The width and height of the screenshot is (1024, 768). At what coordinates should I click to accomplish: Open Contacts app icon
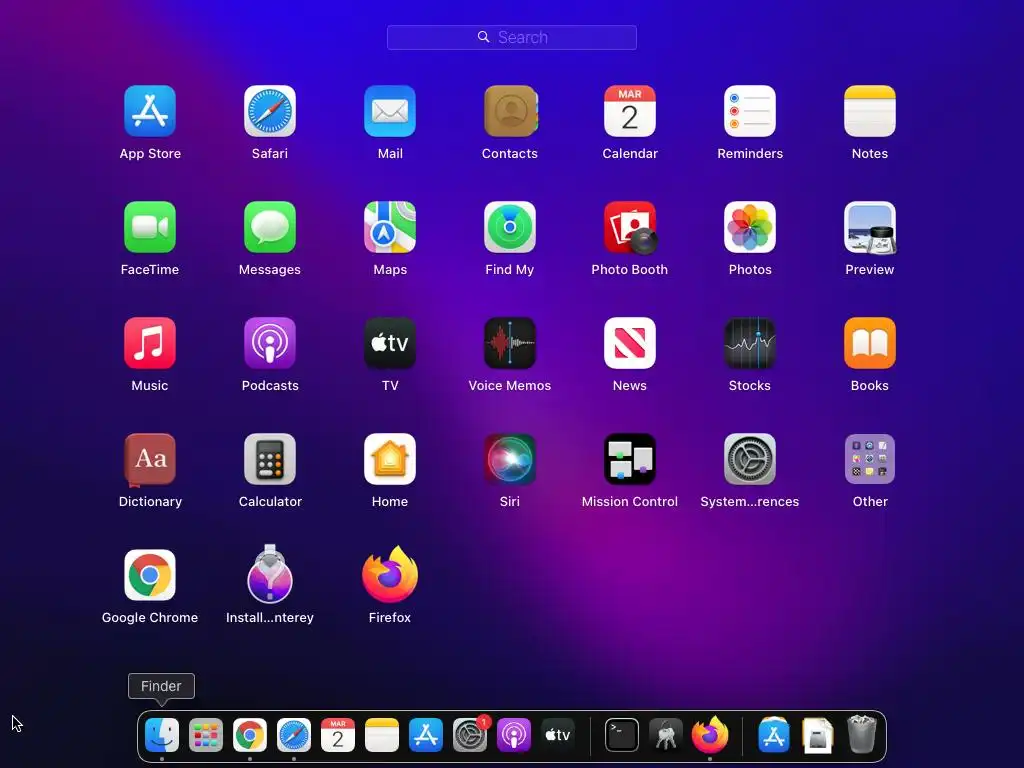coord(510,111)
